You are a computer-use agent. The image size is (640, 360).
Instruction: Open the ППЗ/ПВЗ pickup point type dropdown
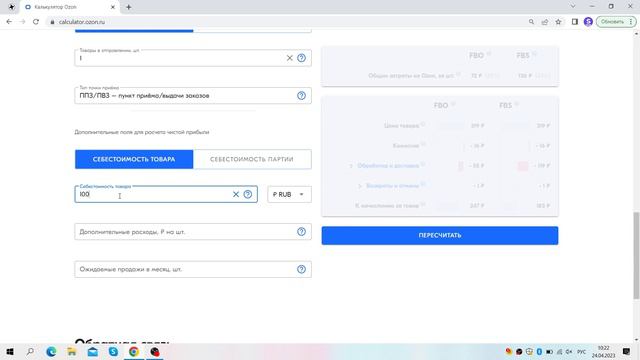[193, 96]
